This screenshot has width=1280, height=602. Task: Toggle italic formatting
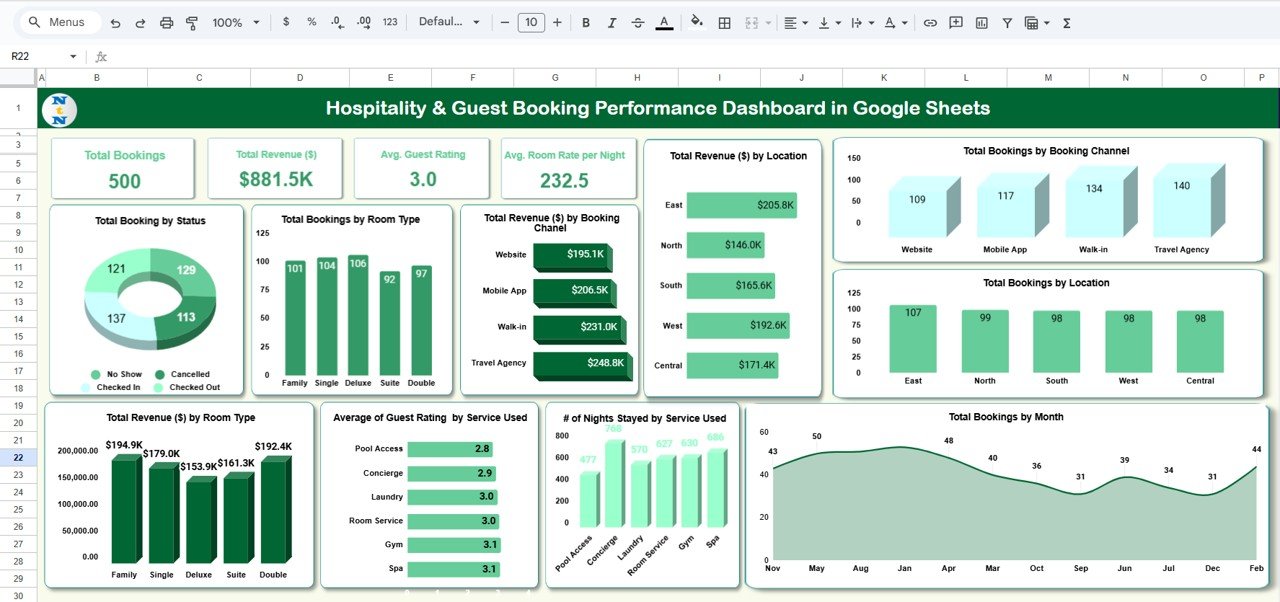pyautogui.click(x=611, y=21)
